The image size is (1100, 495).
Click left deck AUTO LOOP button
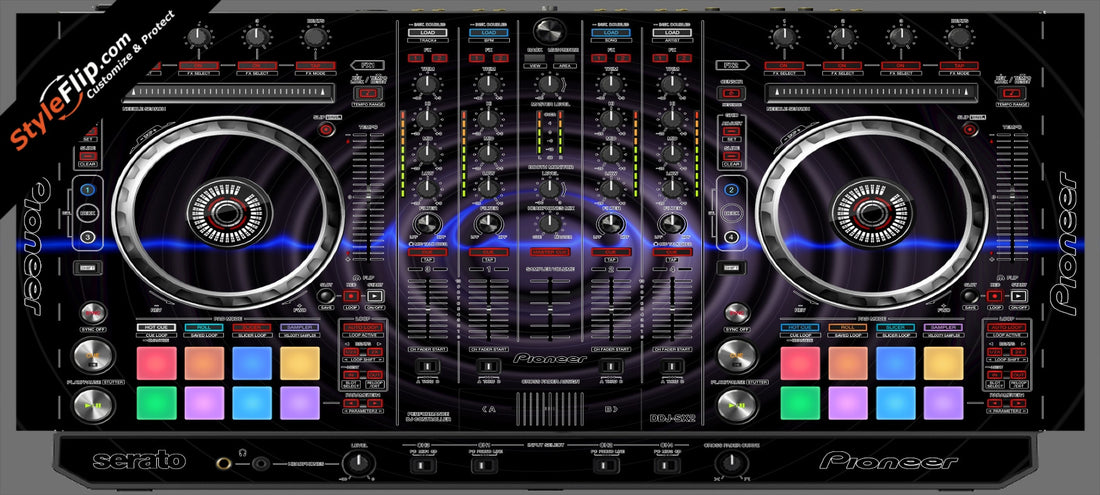pos(363,327)
